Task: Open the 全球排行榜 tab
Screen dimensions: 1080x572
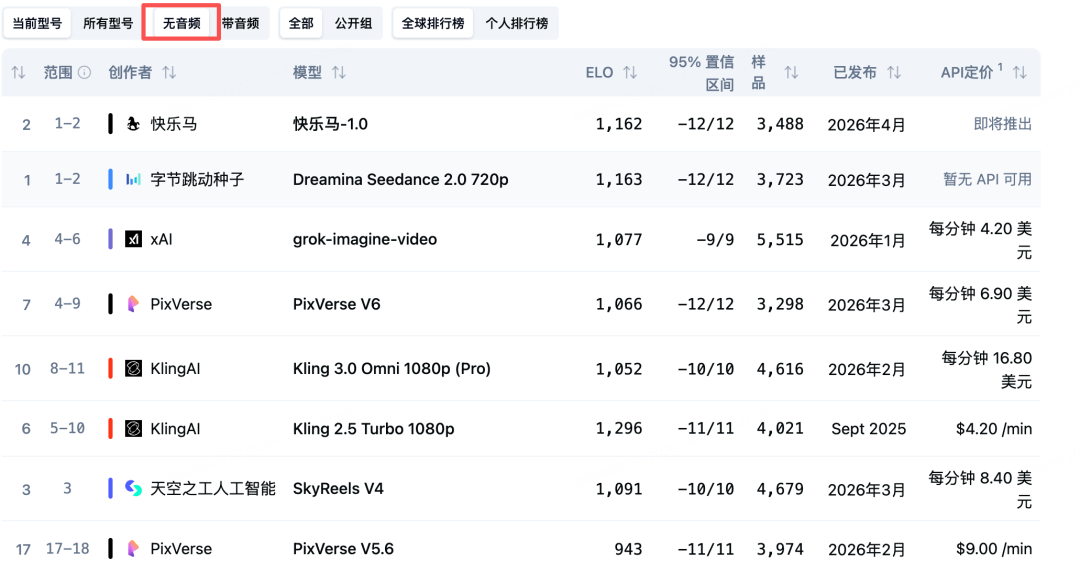Action: (x=433, y=23)
